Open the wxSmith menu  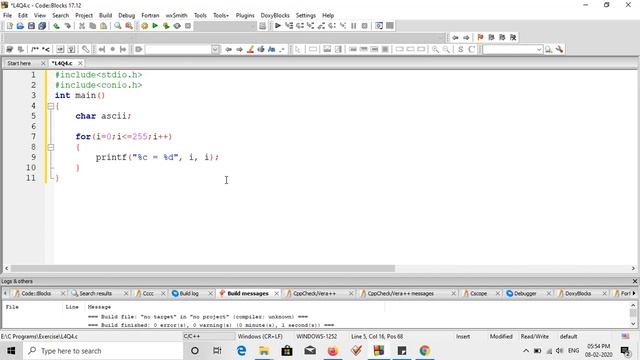point(176,15)
